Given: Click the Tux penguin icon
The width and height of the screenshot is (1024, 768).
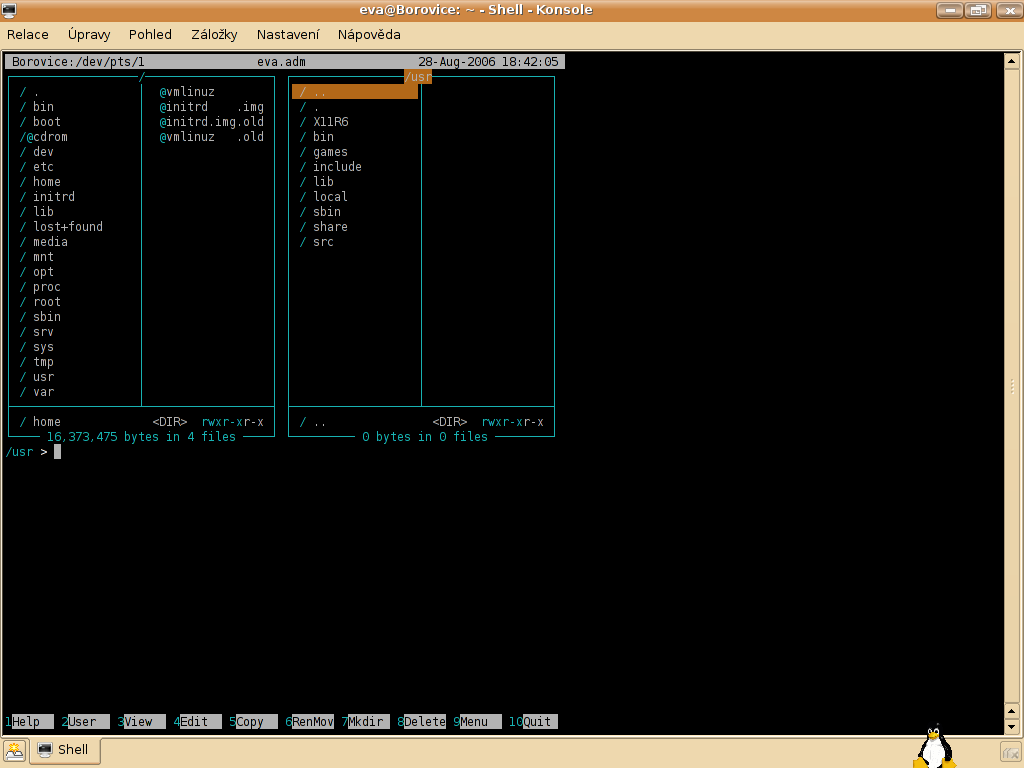Looking at the screenshot, I should pos(935,746).
